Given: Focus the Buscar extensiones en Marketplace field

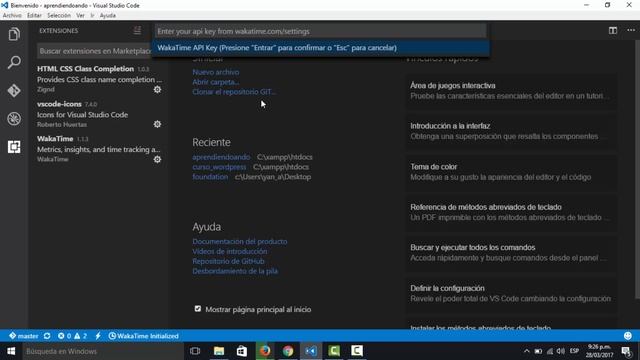Looking at the screenshot, I should click(x=95, y=51).
